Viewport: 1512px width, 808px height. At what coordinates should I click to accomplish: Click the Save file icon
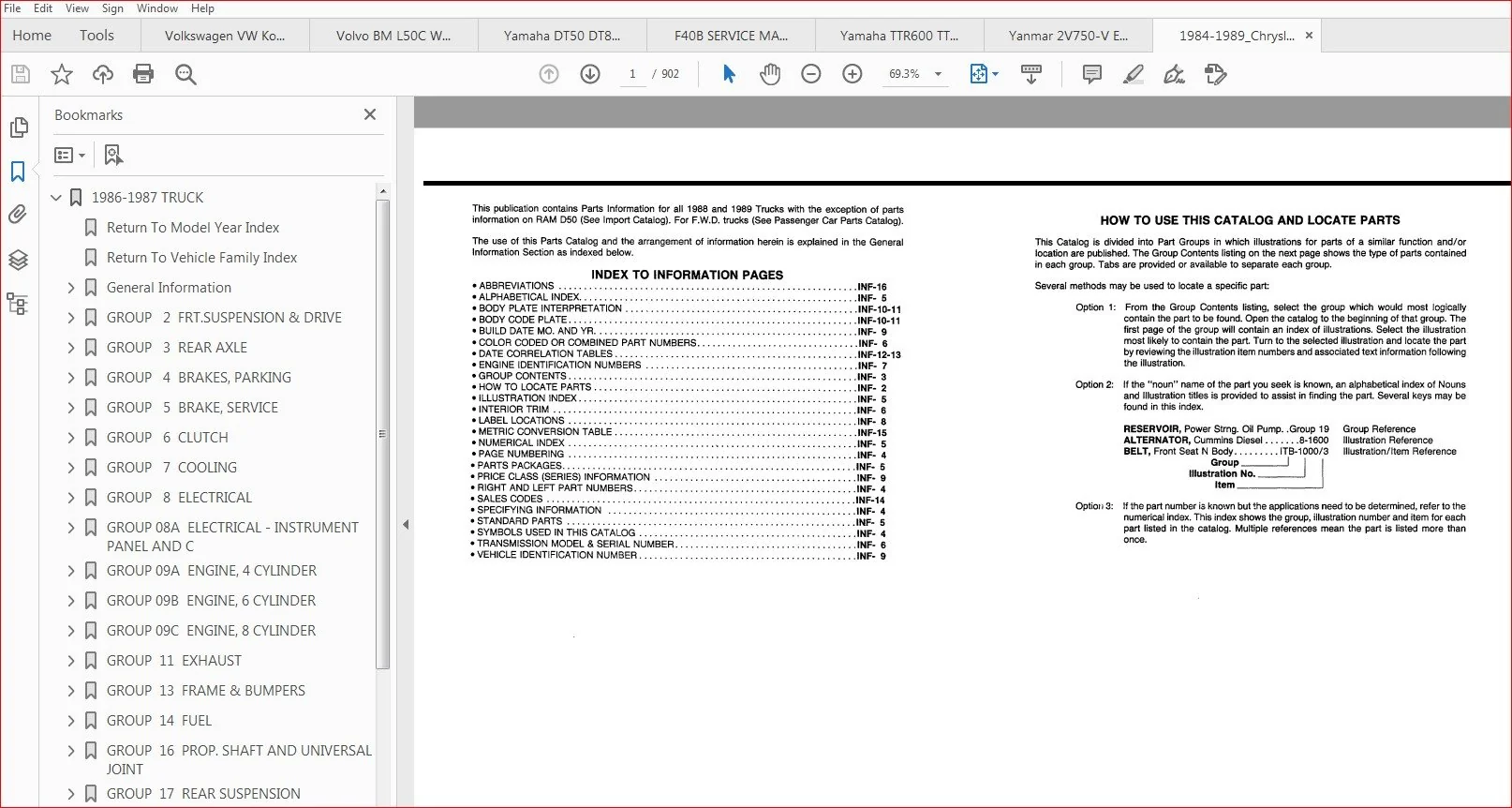point(21,74)
